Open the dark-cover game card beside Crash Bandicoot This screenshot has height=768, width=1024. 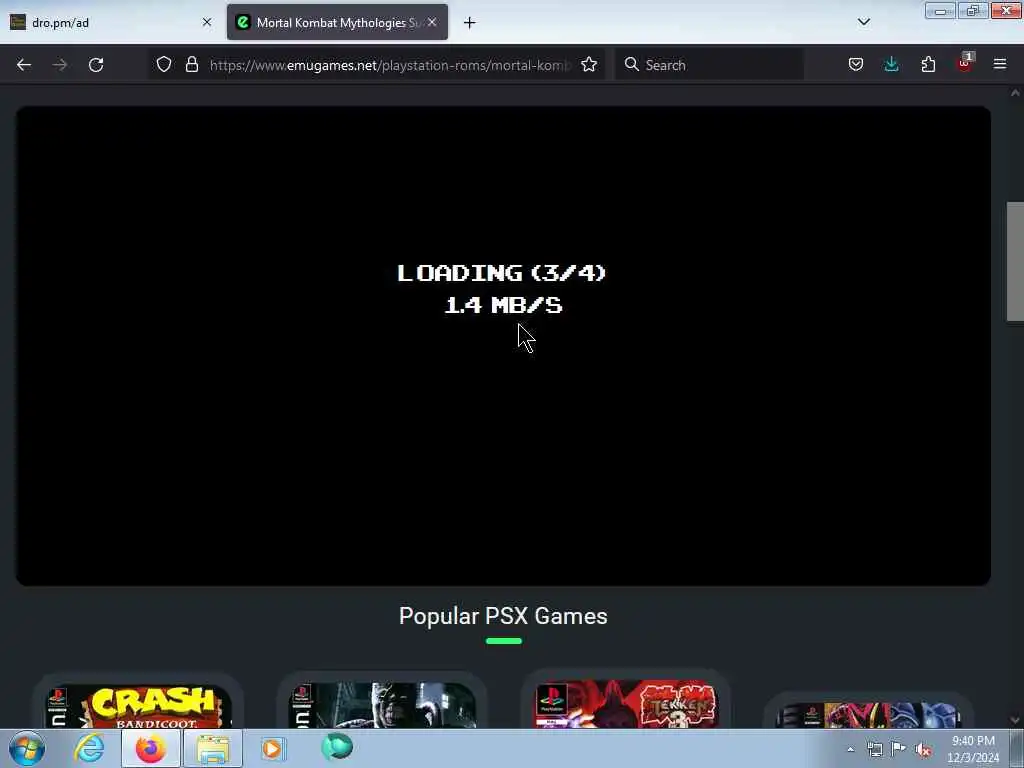pos(382,701)
